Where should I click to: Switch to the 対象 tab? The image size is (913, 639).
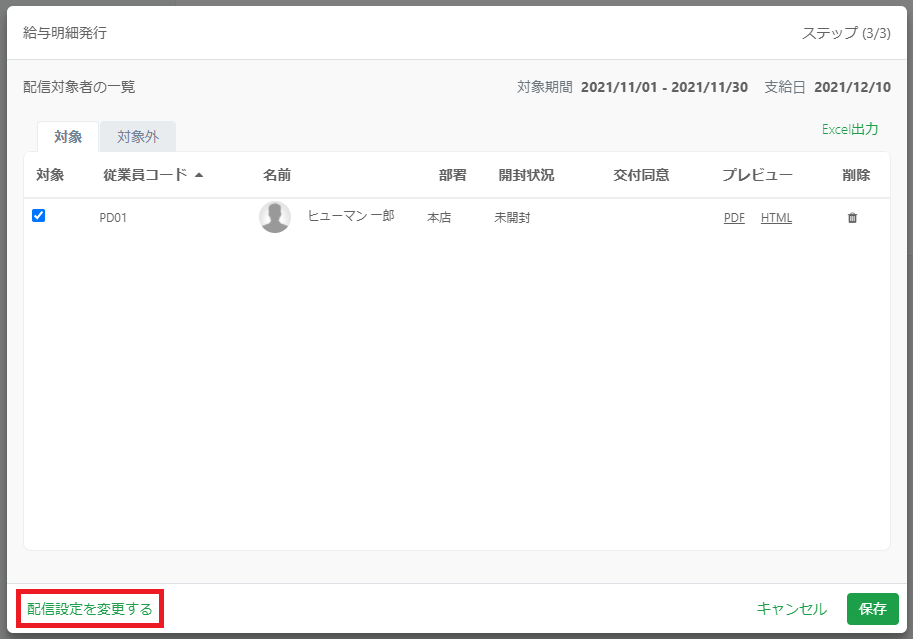(68, 137)
